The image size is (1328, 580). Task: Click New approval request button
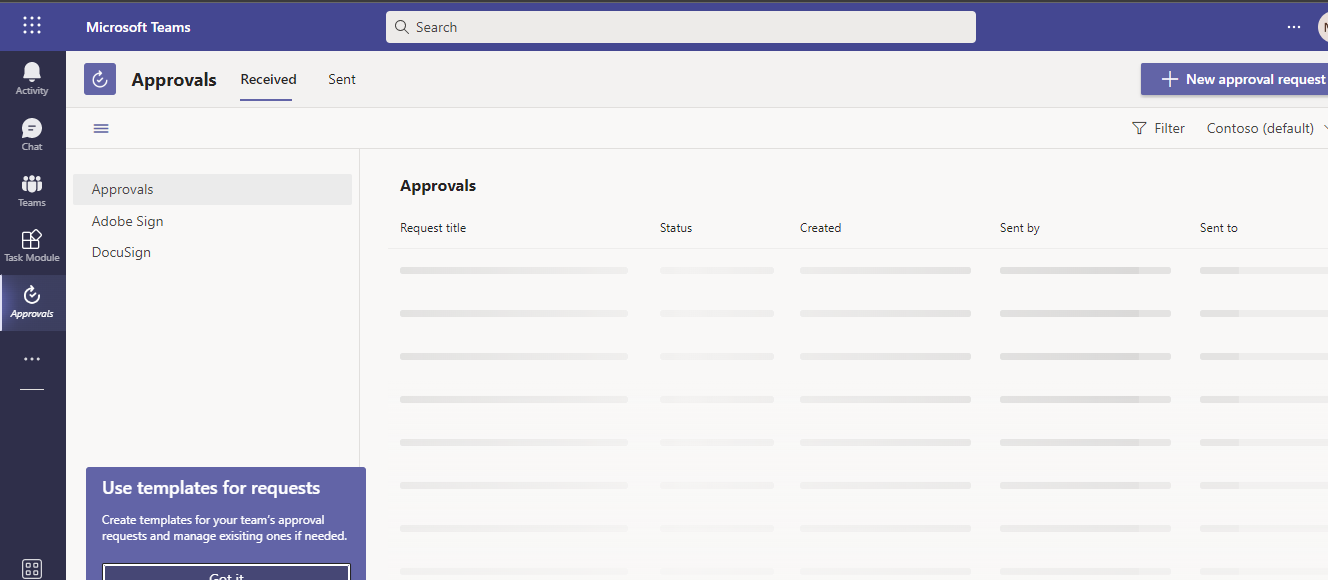click(x=1235, y=79)
